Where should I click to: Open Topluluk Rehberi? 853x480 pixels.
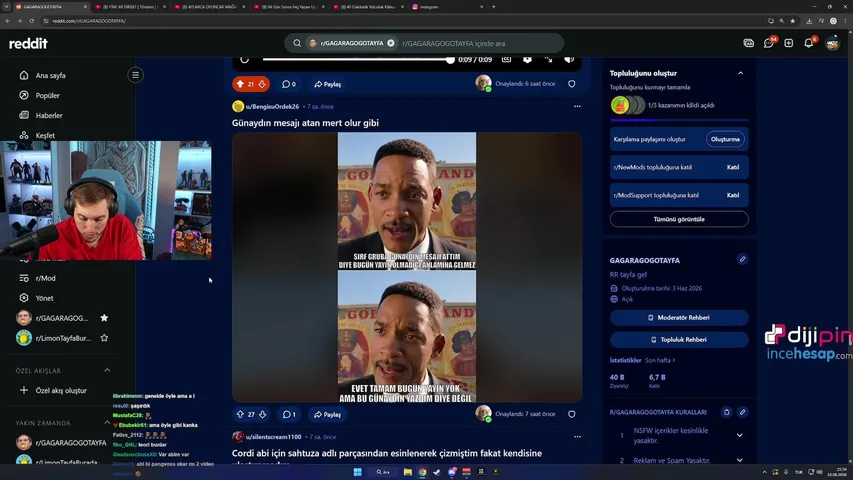pos(679,340)
